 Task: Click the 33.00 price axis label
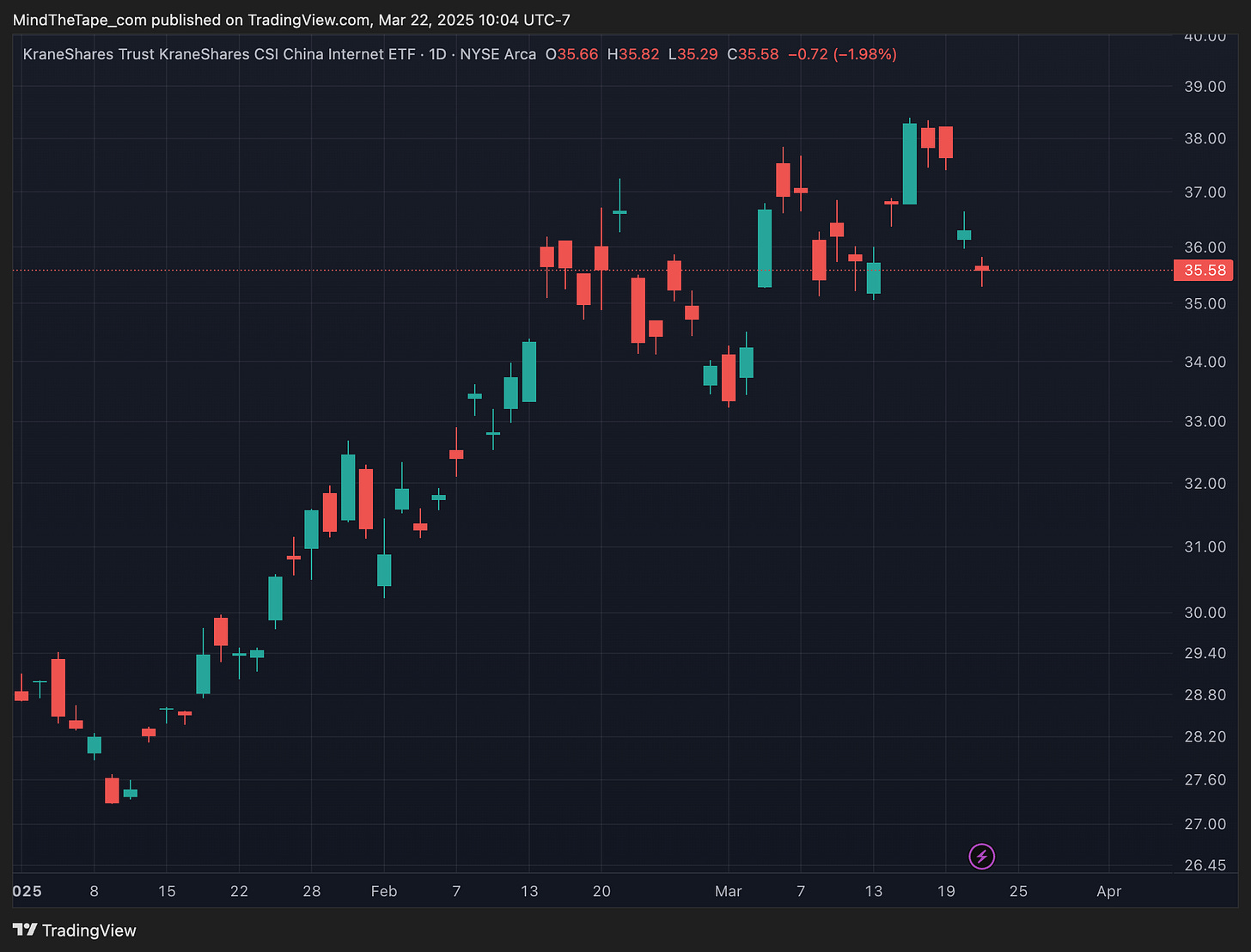1205,422
